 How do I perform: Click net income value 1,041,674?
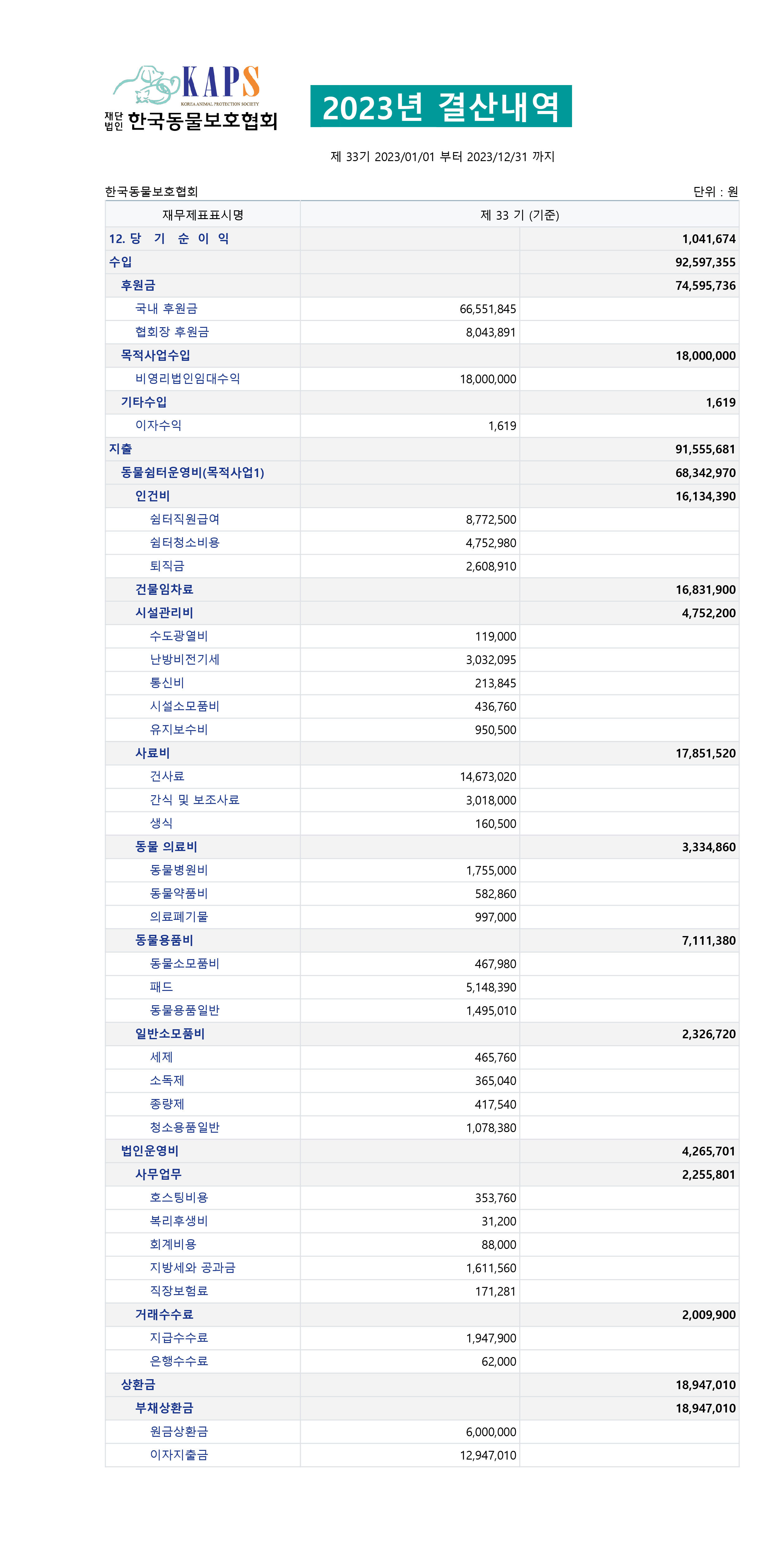709,239
